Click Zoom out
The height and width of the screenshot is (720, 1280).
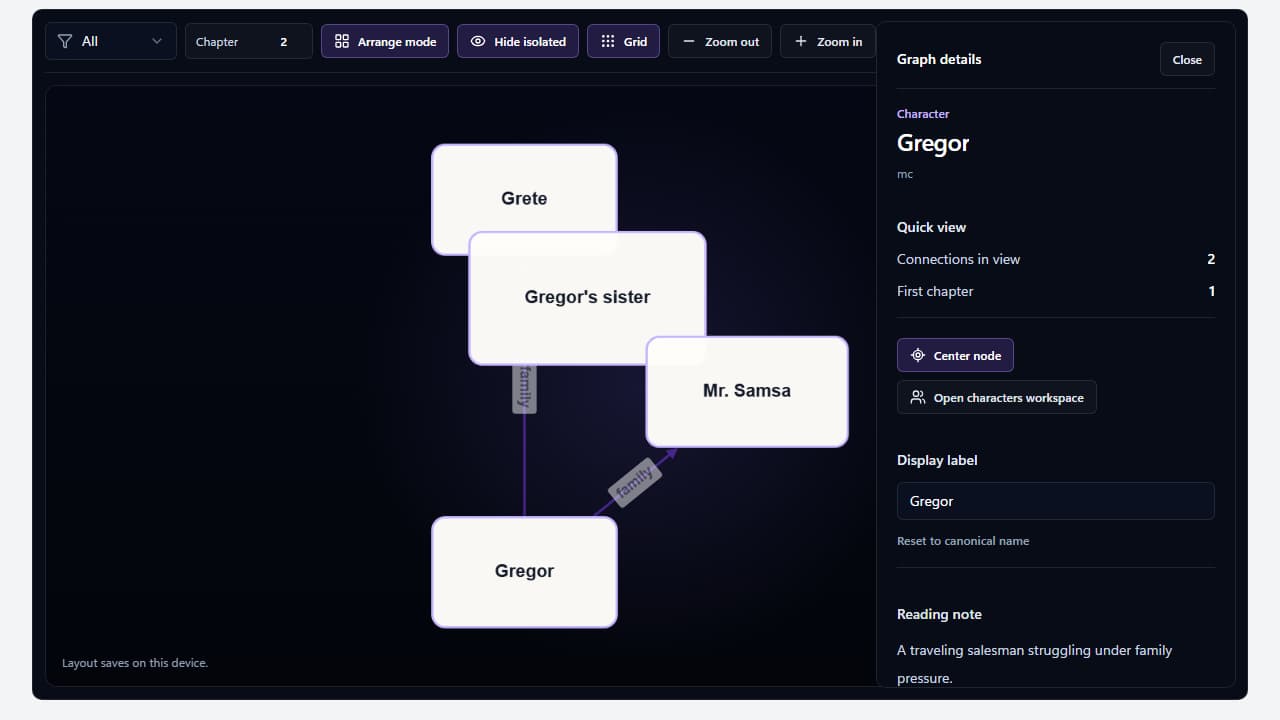(x=720, y=41)
